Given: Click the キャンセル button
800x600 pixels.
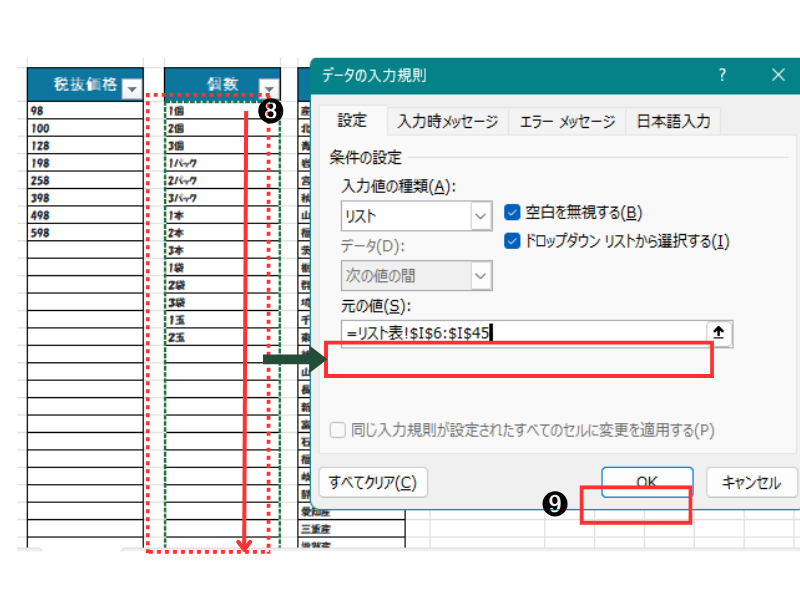Looking at the screenshot, I should [750, 483].
